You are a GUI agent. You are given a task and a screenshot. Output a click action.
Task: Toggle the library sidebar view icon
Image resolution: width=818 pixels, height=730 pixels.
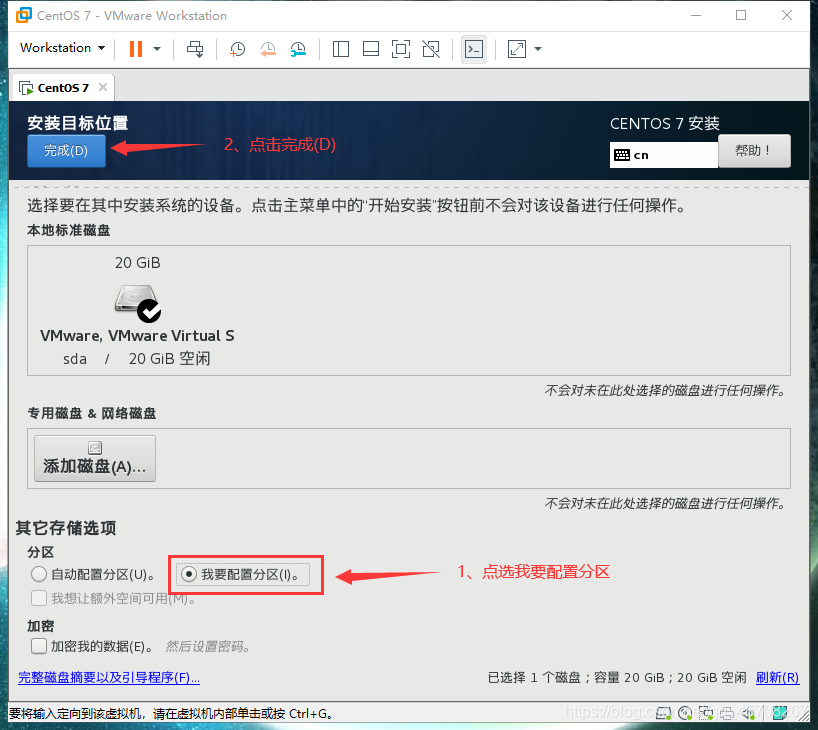pyautogui.click(x=341, y=49)
